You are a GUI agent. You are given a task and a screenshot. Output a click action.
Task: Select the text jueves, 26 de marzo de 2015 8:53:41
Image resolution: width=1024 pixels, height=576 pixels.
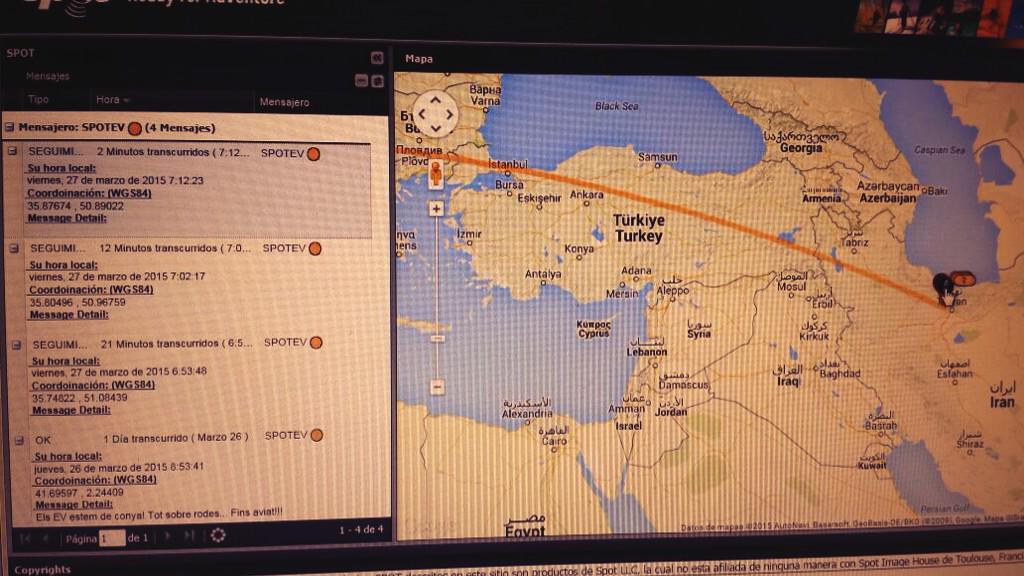[x=119, y=468]
